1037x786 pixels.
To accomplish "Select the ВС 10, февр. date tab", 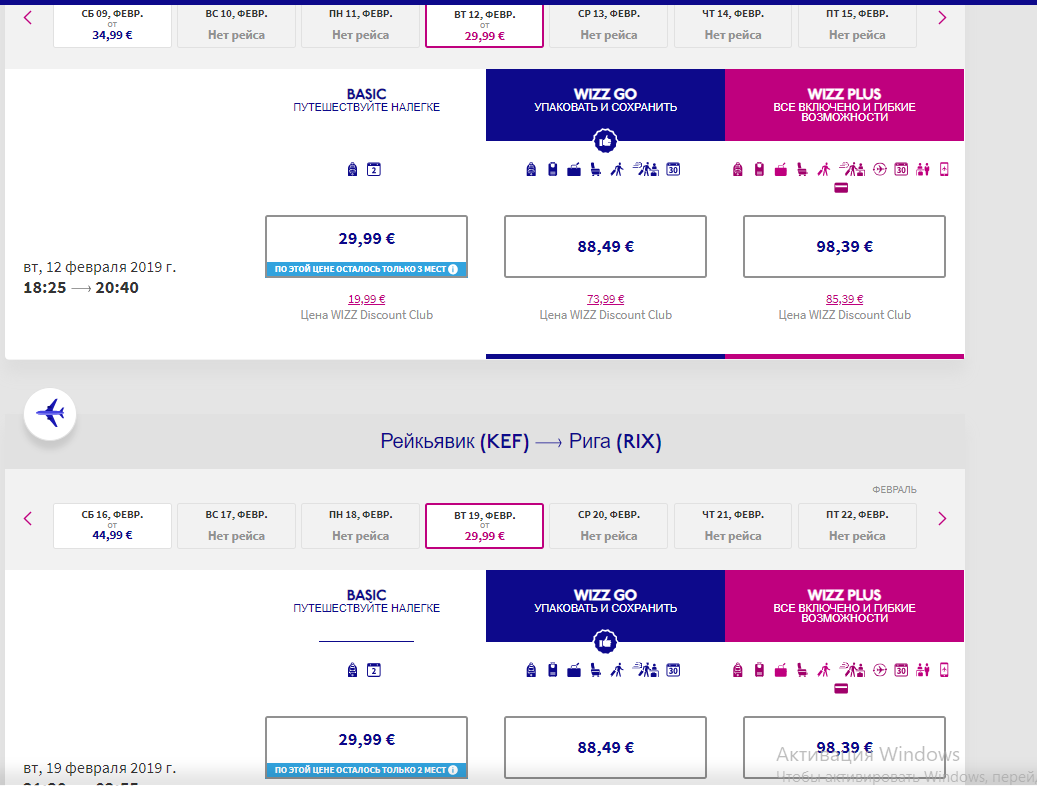I will tap(236, 25).
